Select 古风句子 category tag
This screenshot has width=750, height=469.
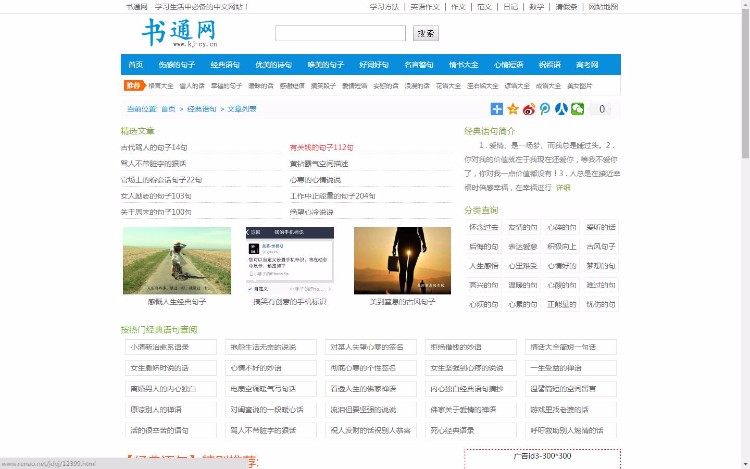(x=601, y=247)
